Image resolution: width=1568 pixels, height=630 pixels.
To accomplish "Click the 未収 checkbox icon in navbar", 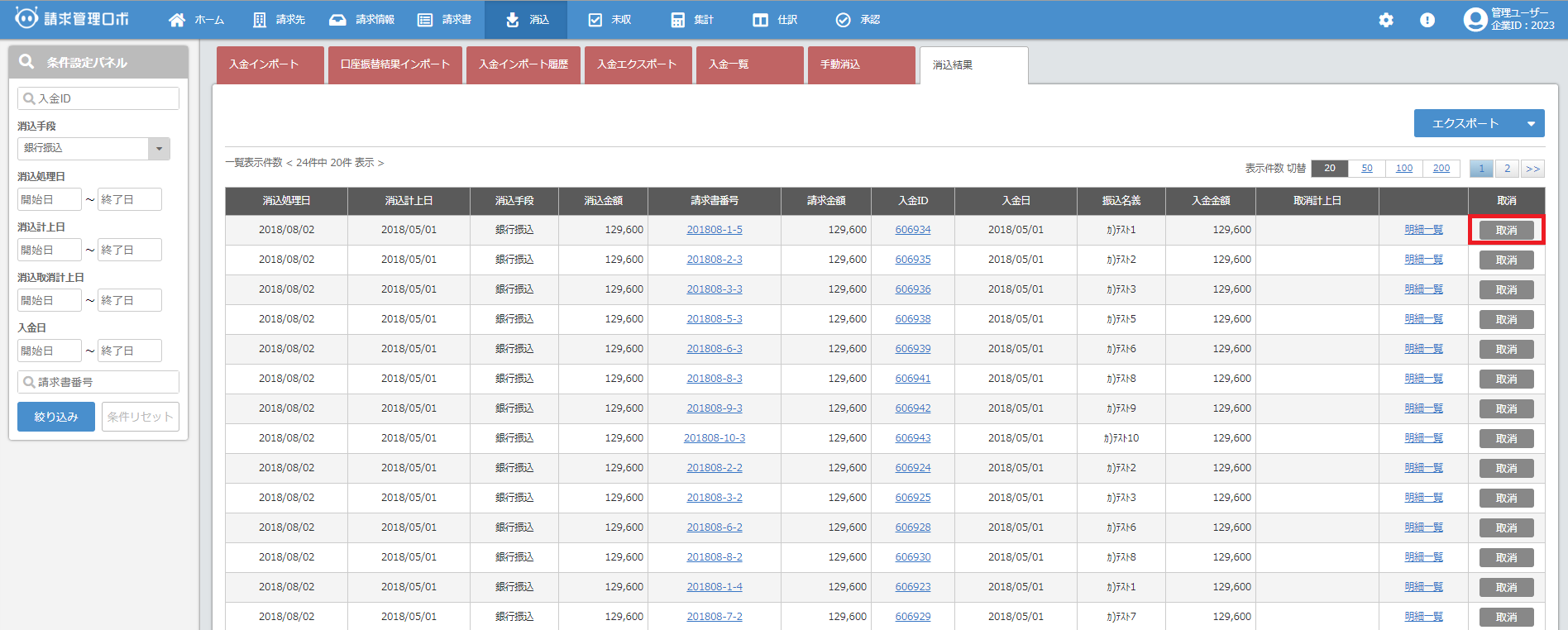I will pos(595,20).
